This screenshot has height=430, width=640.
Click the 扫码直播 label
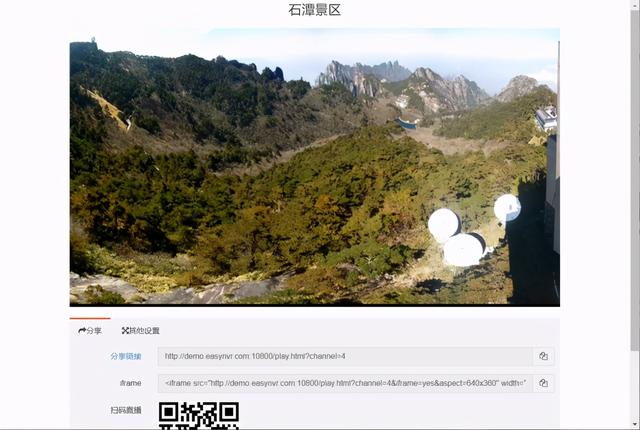click(126, 410)
